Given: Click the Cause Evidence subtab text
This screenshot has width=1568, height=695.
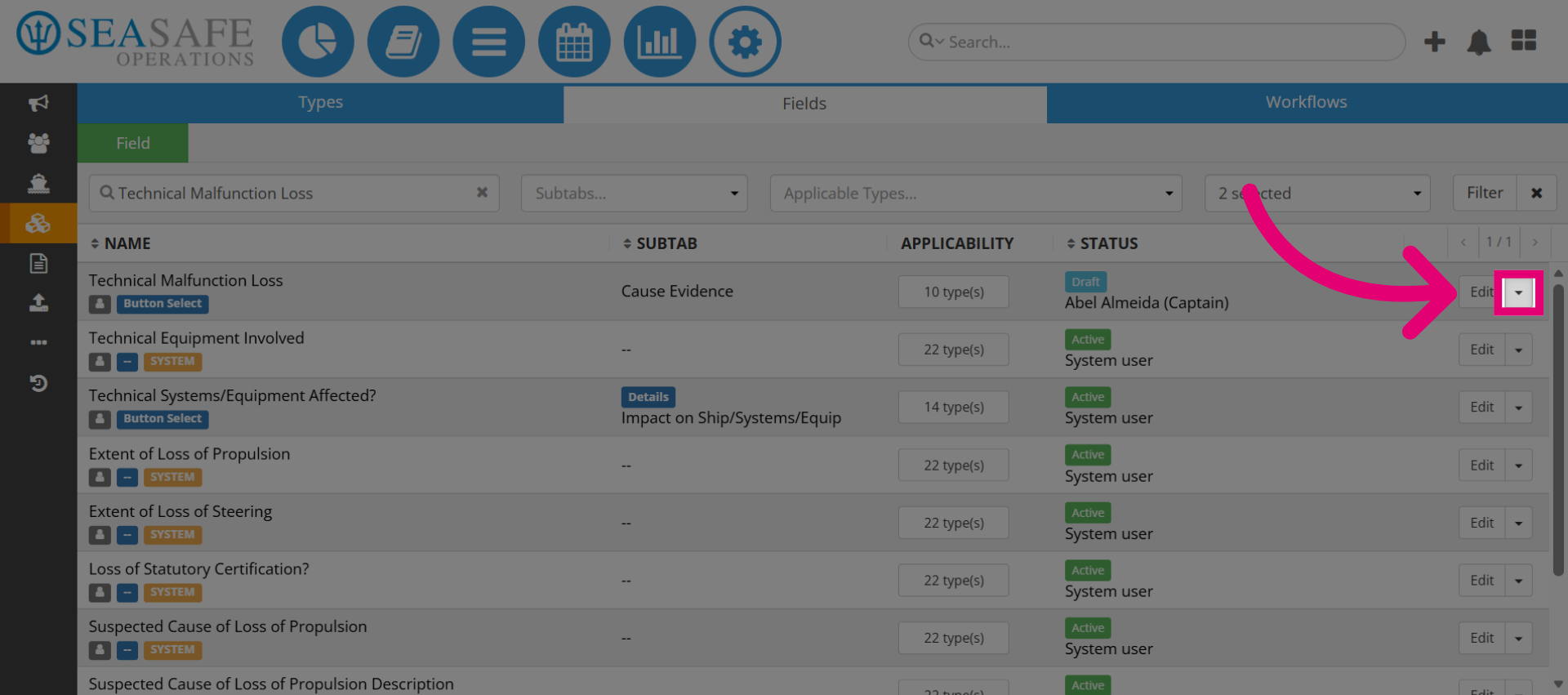Looking at the screenshot, I should 677,292.
